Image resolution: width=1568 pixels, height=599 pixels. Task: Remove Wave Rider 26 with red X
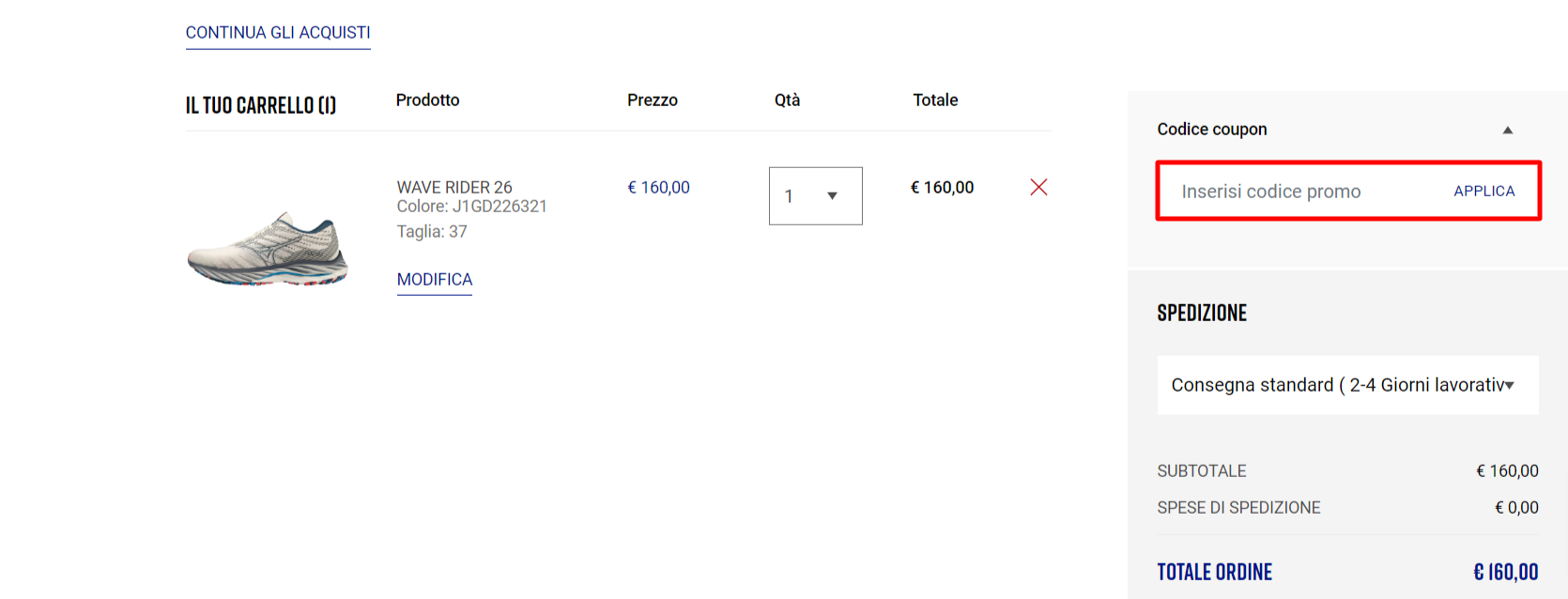(1038, 187)
